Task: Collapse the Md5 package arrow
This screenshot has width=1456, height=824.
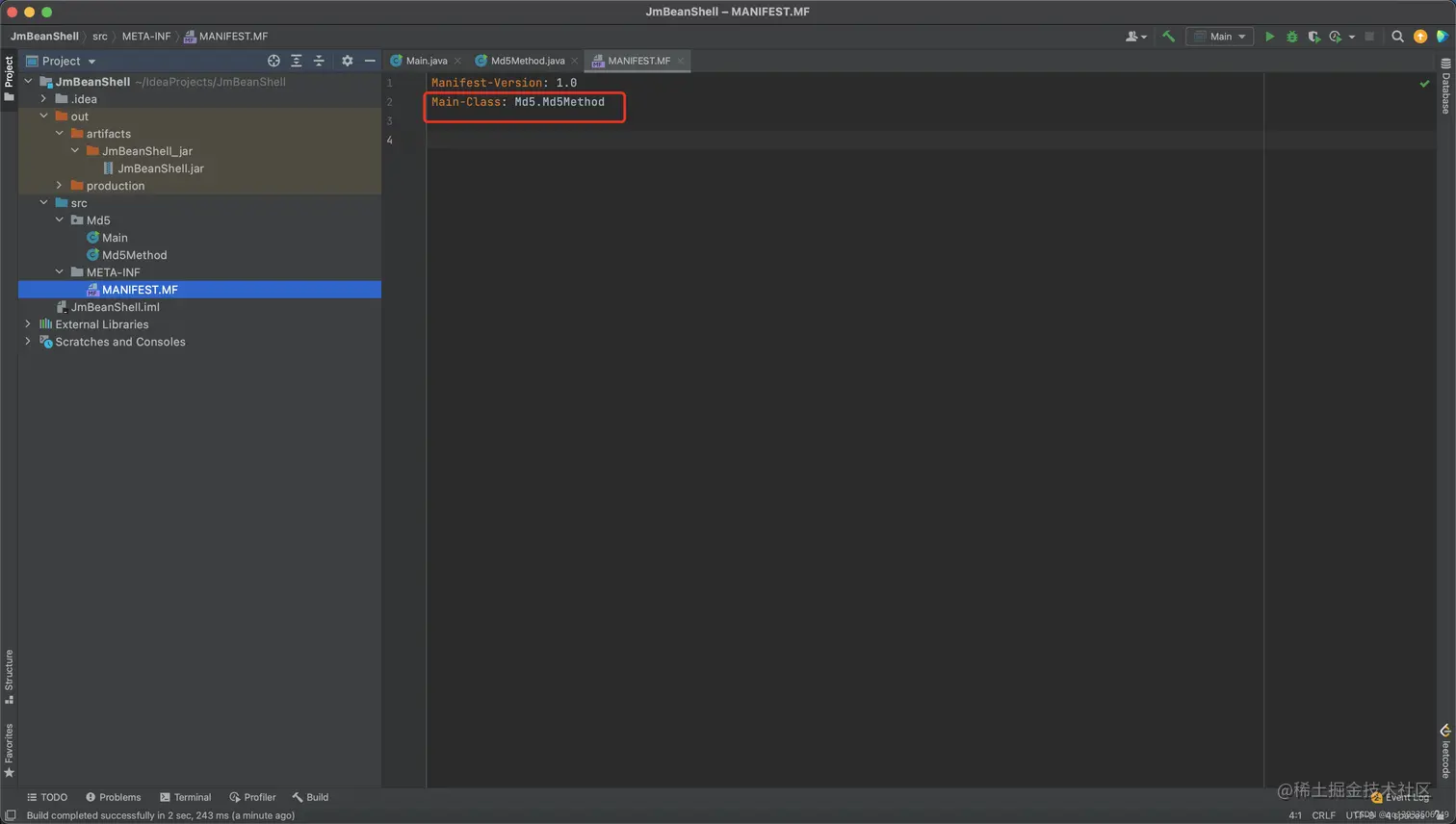Action: tap(59, 220)
